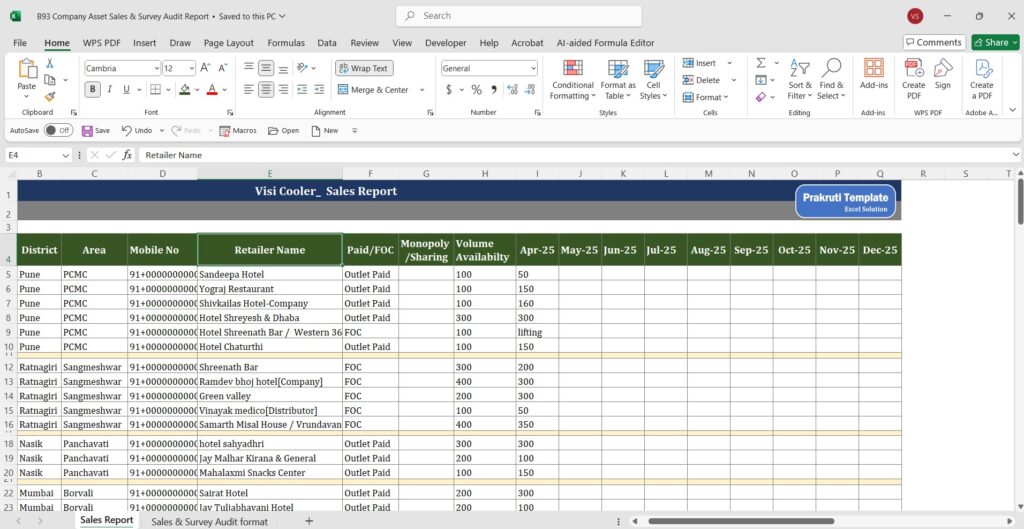Open the Cambria font name dropdown

[156, 68]
